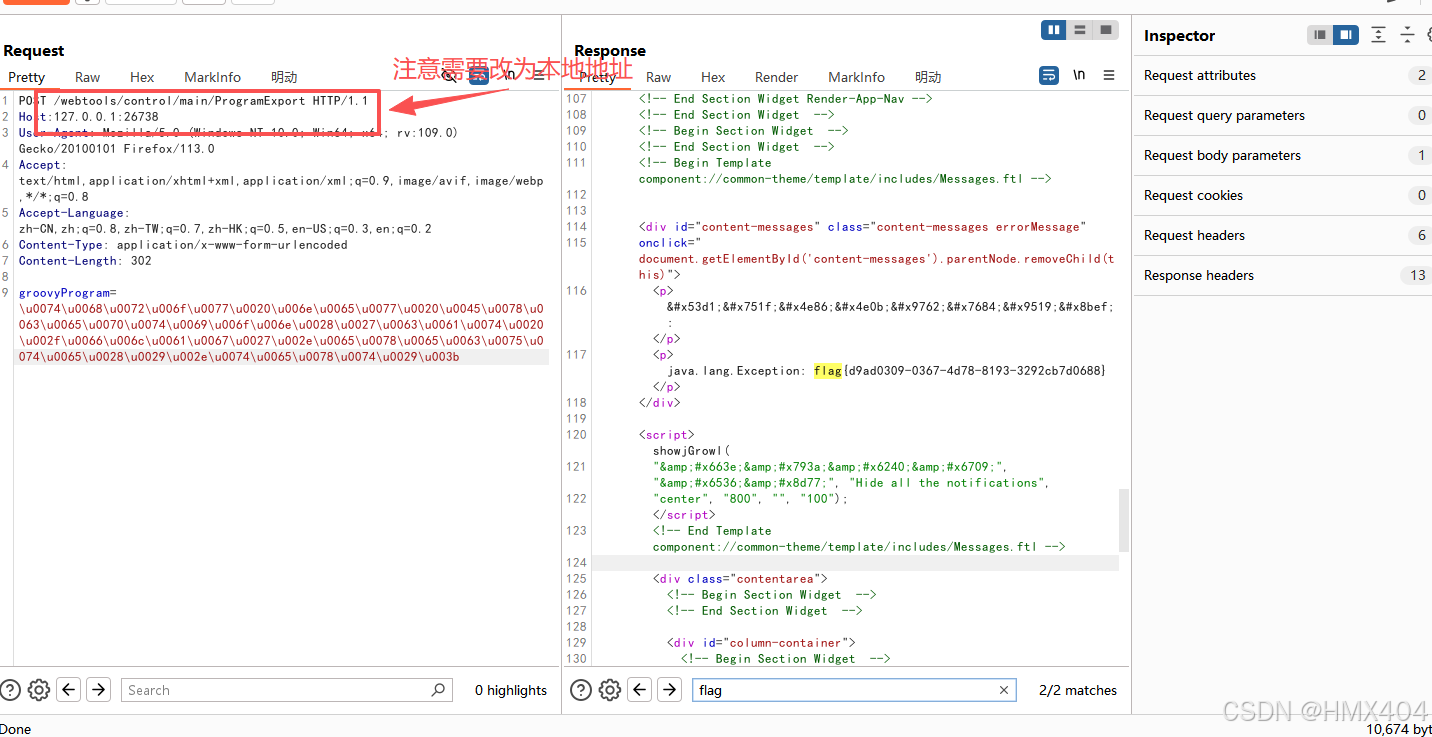Jump to next 'flag' match in Response
The height and width of the screenshot is (737, 1432).
click(x=670, y=690)
